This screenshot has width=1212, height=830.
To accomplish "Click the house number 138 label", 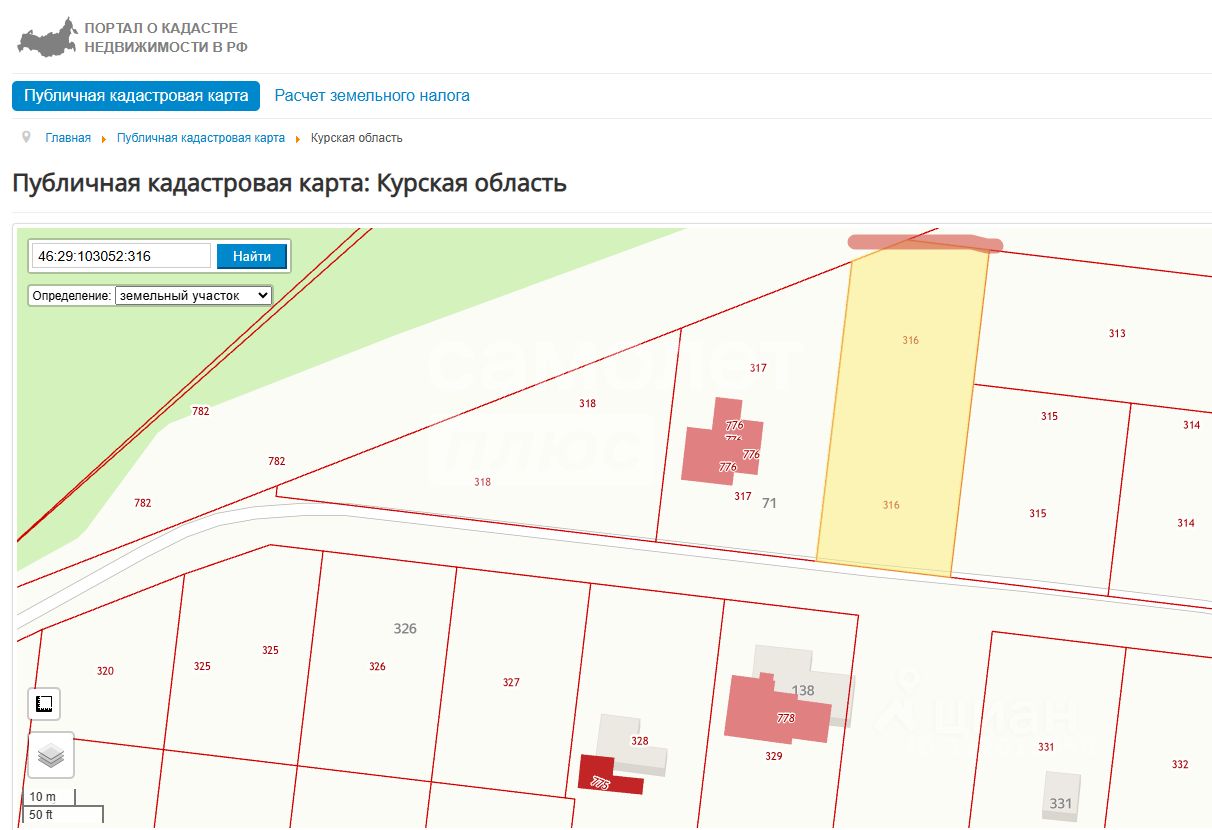I will (x=803, y=690).
